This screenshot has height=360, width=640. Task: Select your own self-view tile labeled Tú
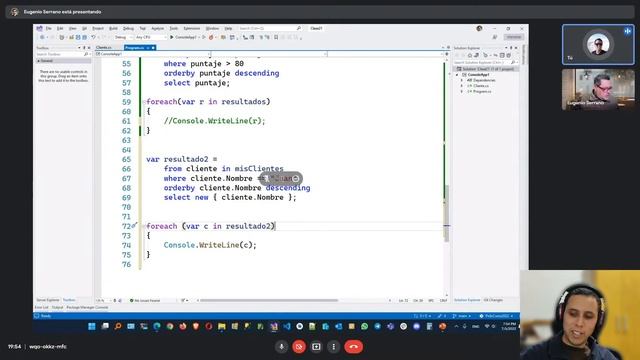coord(598,44)
